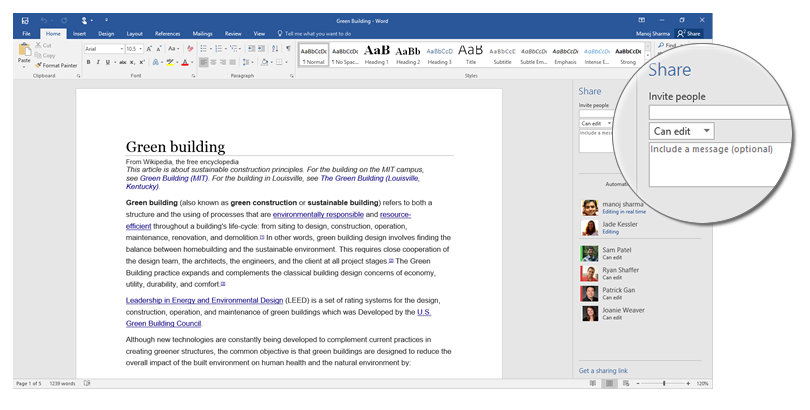810x410 pixels.
Task: Decrease font size with Shrink Font icon
Action: [159, 49]
